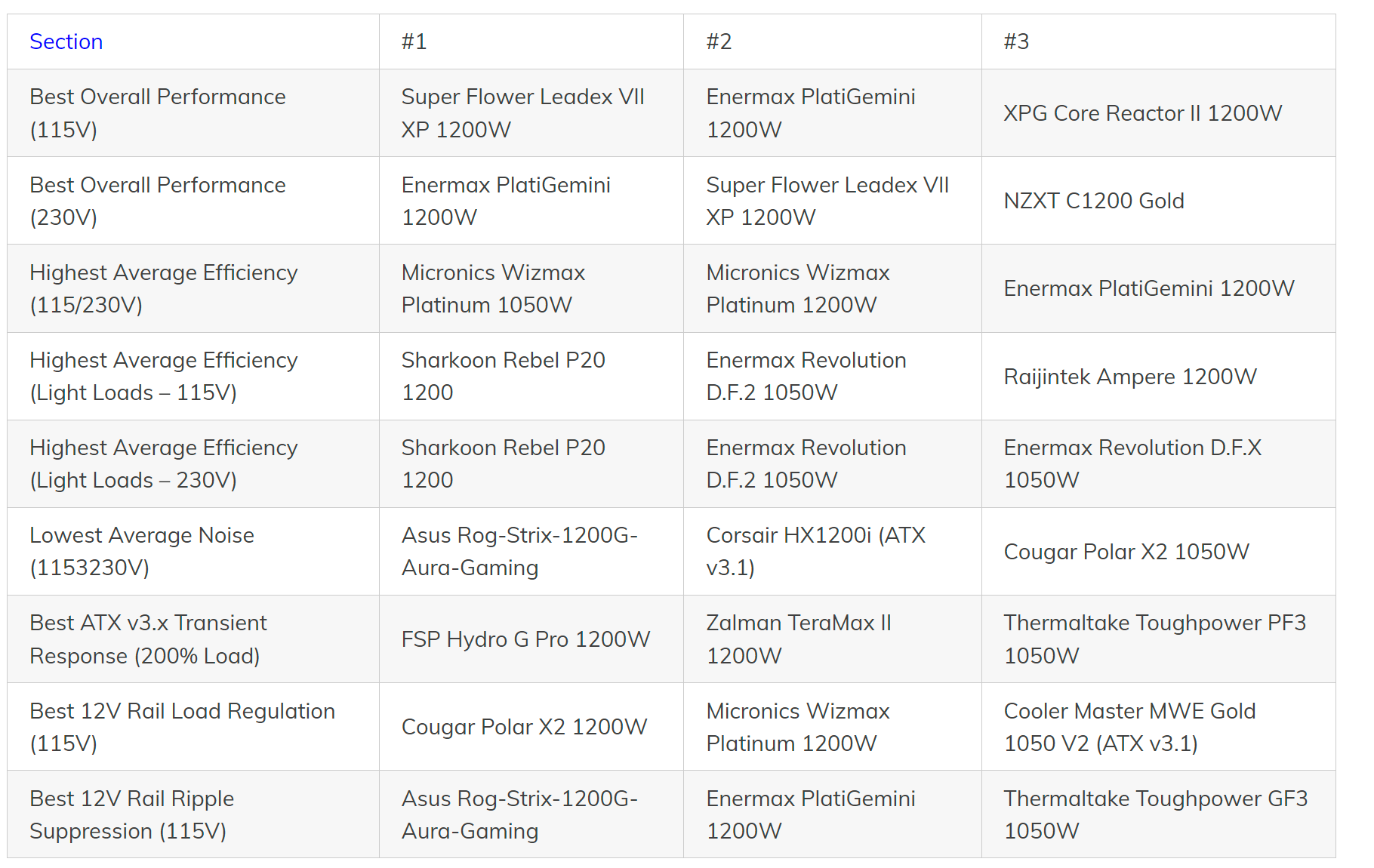Screen dimensions: 1374x868
Task: Click Best 12V Rail Ripple Suppression label
Action: tap(131, 814)
